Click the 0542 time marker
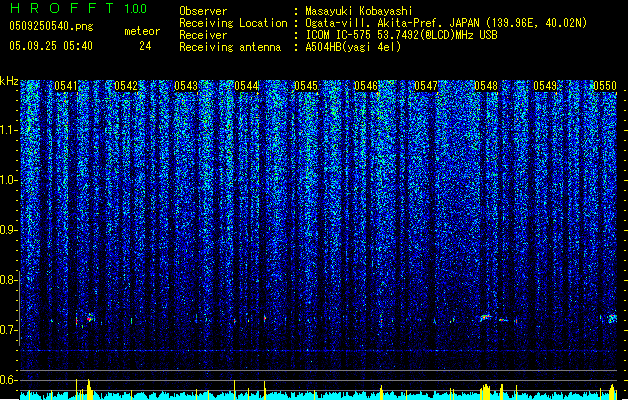 tap(126, 86)
